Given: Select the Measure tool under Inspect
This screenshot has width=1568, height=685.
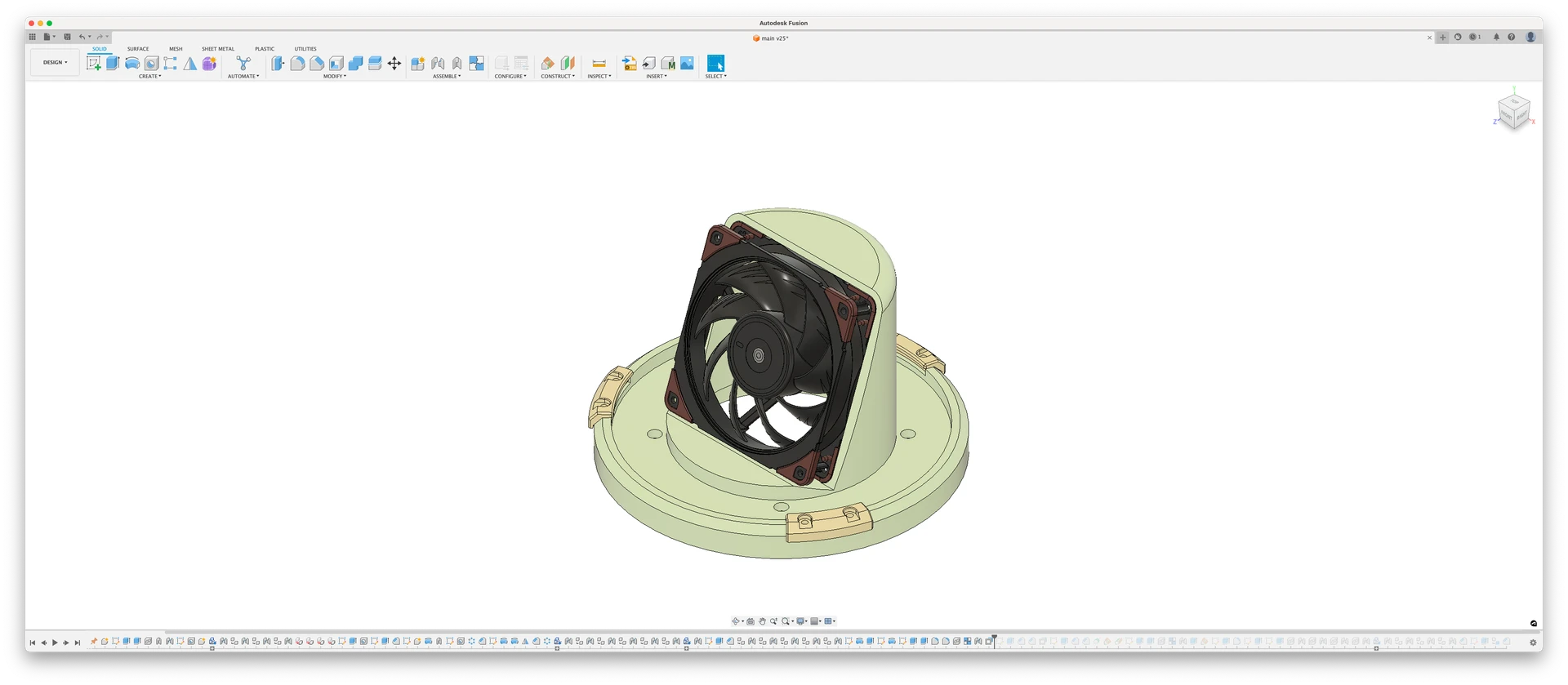Looking at the screenshot, I should click(x=599, y=64).
